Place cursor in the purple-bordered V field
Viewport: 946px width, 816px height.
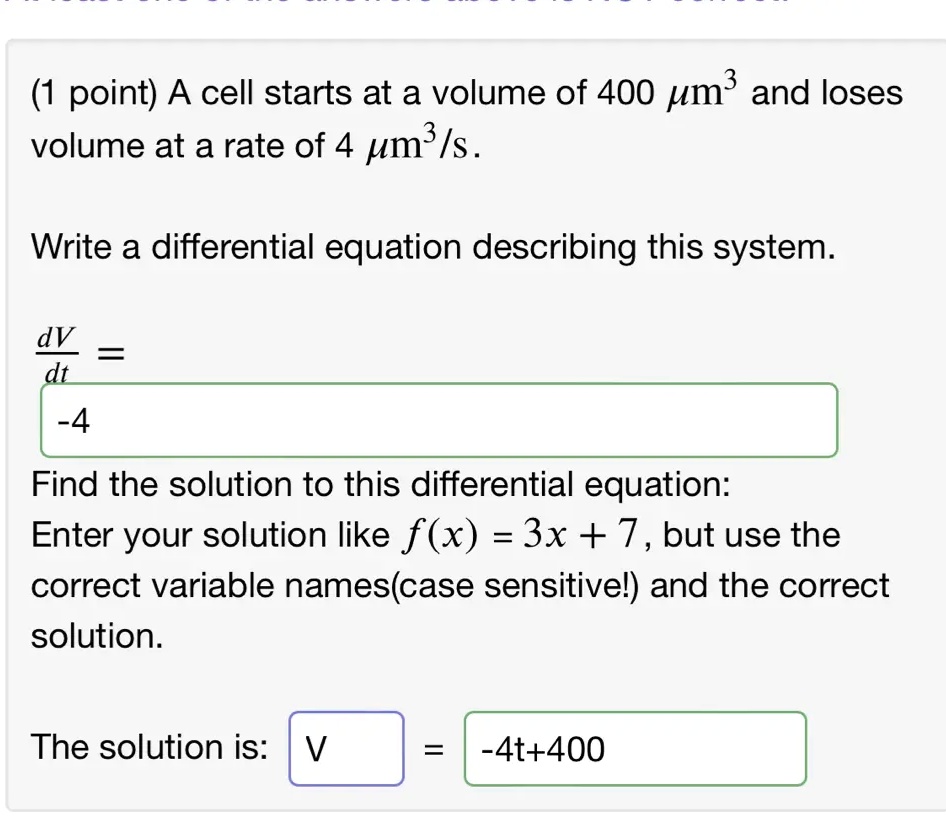click(x=345, y=749)
